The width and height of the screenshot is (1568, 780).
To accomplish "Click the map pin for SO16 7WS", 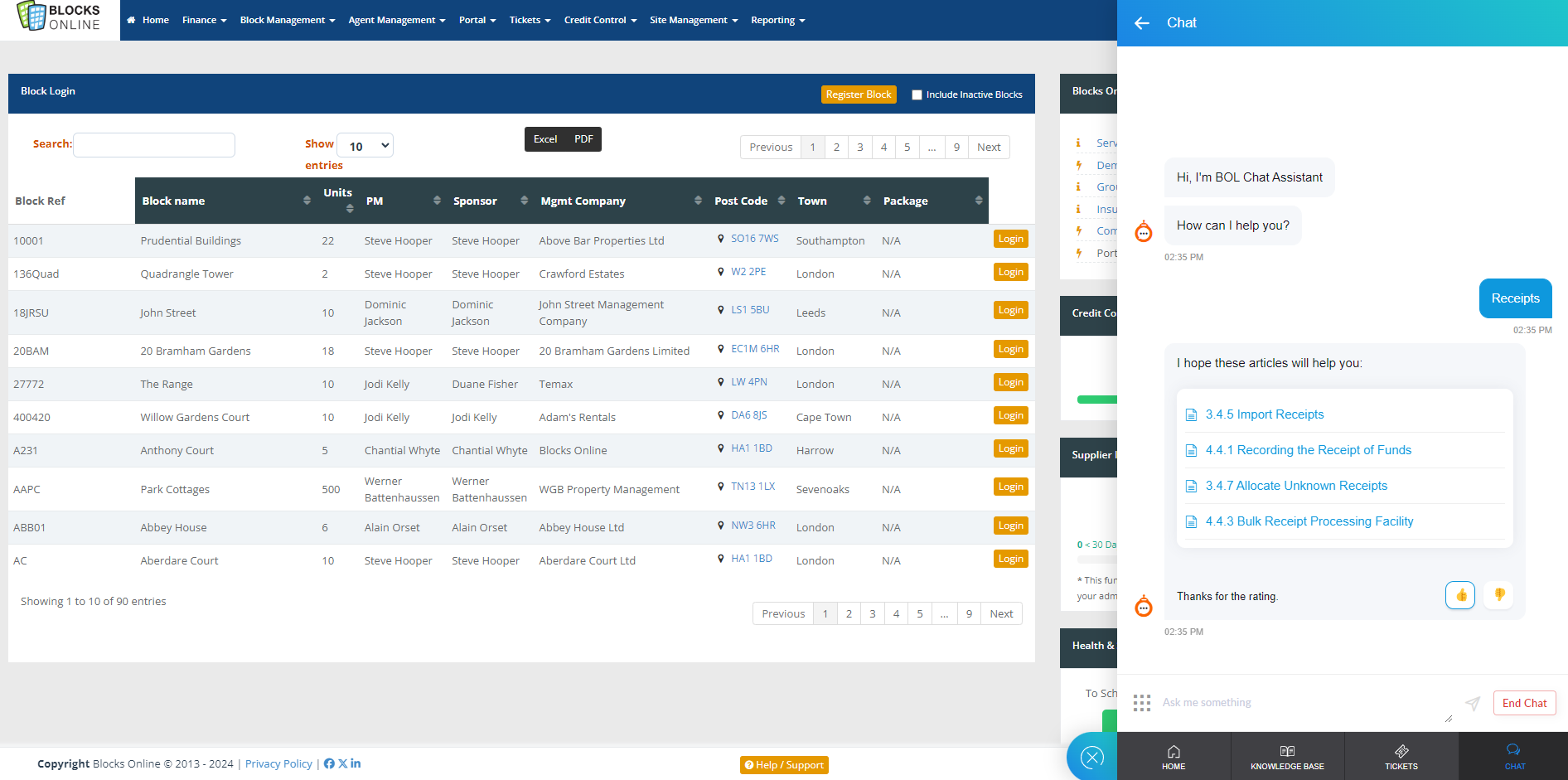I will tap(720, 239).
